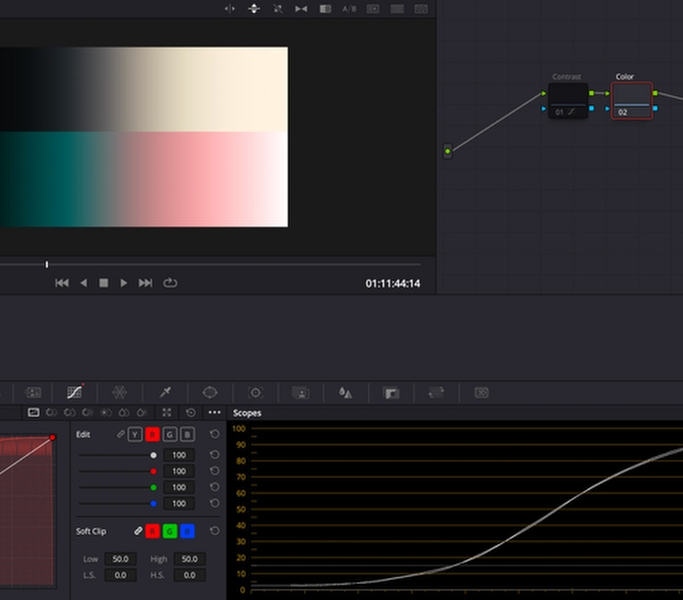Open the curves three-dot options menu
Viewport: 683px width, 600px height.
[x=214, y=412]
